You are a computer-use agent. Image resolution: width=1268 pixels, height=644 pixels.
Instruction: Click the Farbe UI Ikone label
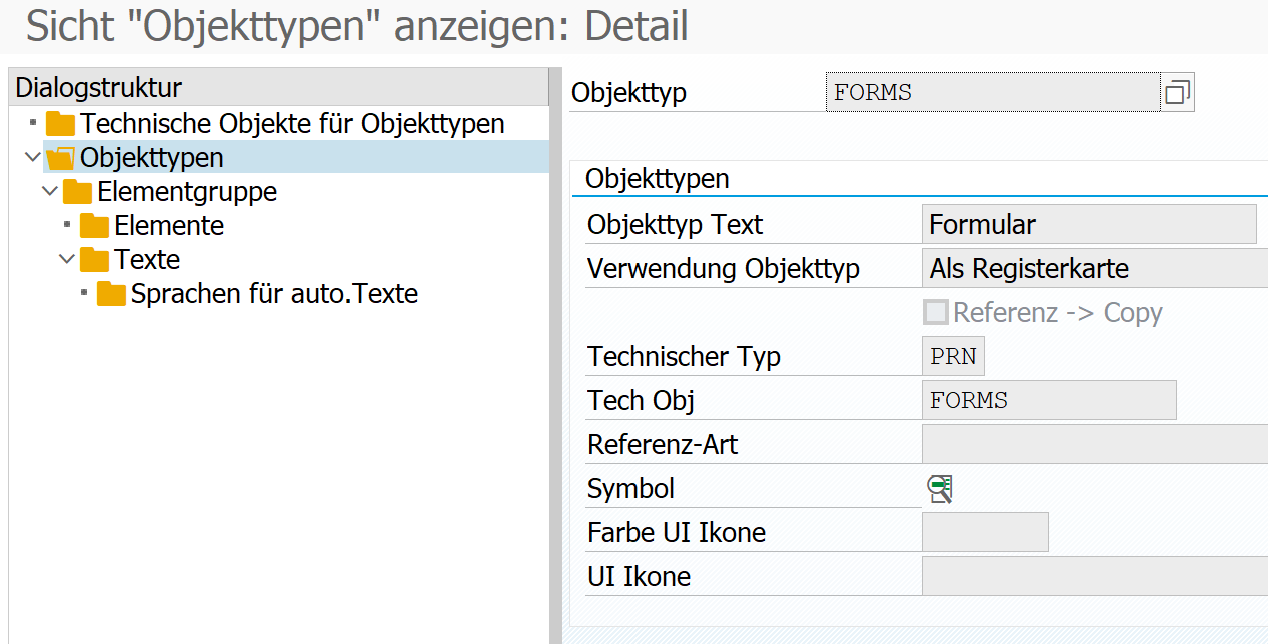pyautogui.click(x=676, y=533)
